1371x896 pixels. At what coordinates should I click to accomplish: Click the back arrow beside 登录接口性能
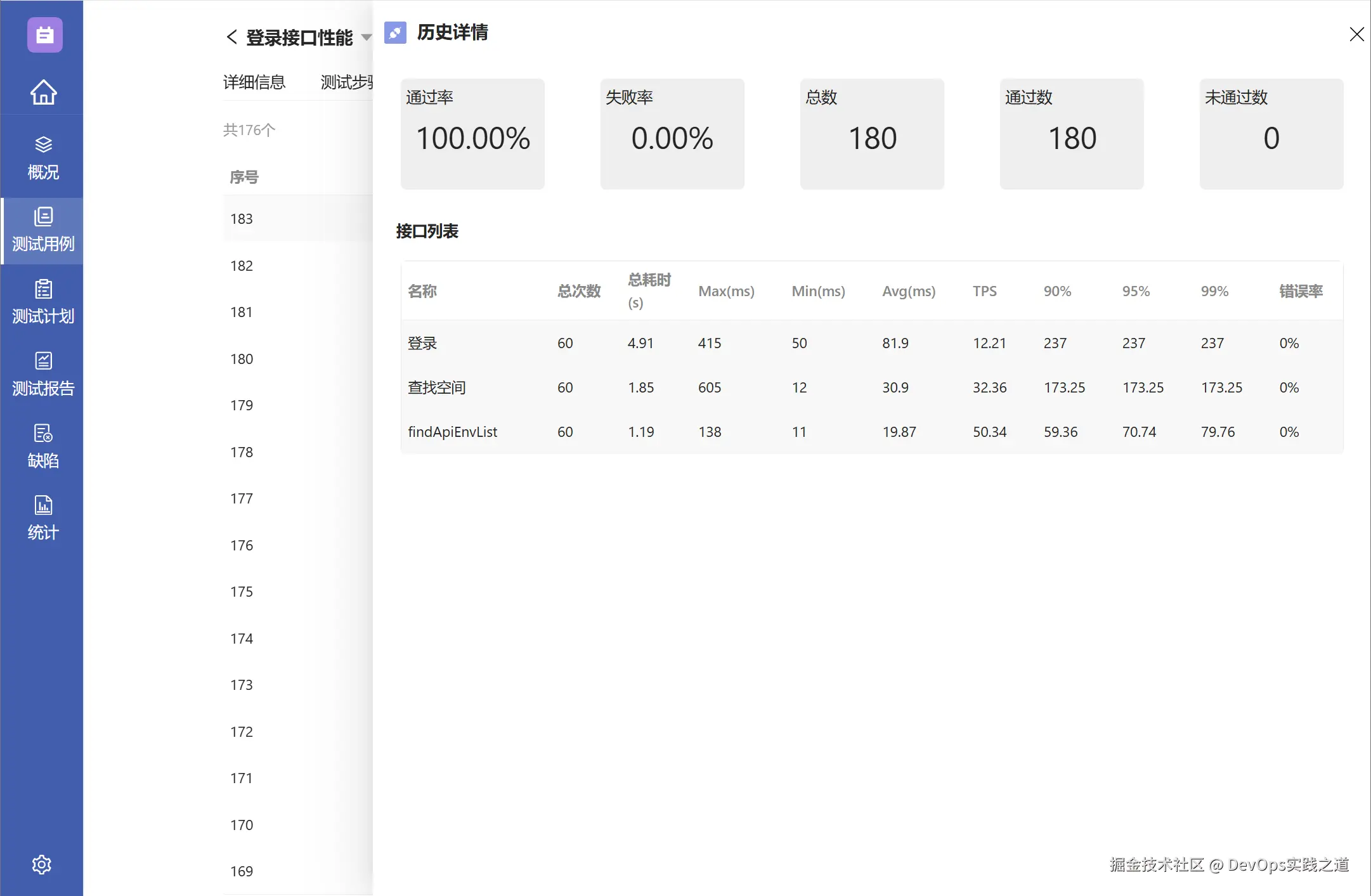click(232, 37)
